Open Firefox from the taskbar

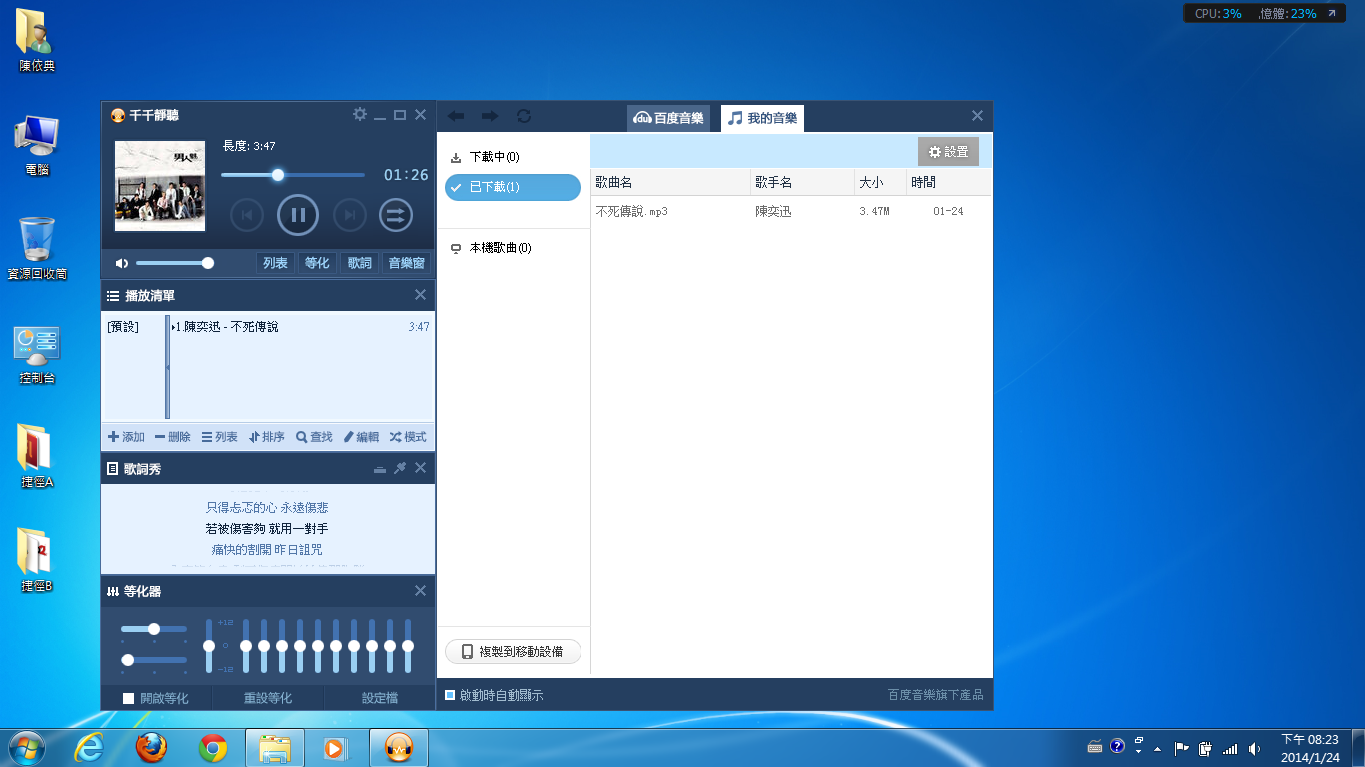(151, 747)
